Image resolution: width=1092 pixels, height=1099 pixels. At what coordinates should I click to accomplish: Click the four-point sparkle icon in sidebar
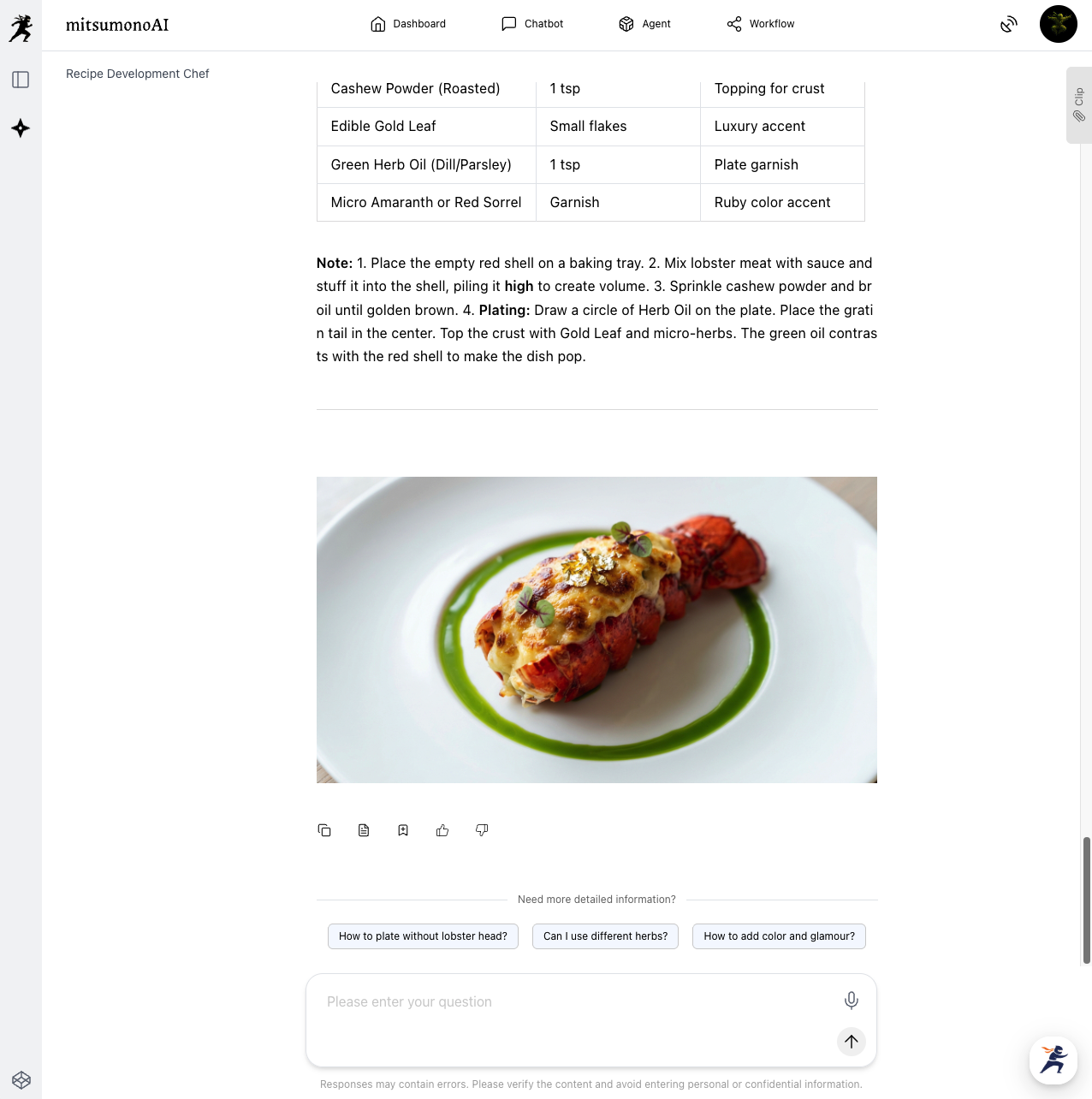point(21,128)
